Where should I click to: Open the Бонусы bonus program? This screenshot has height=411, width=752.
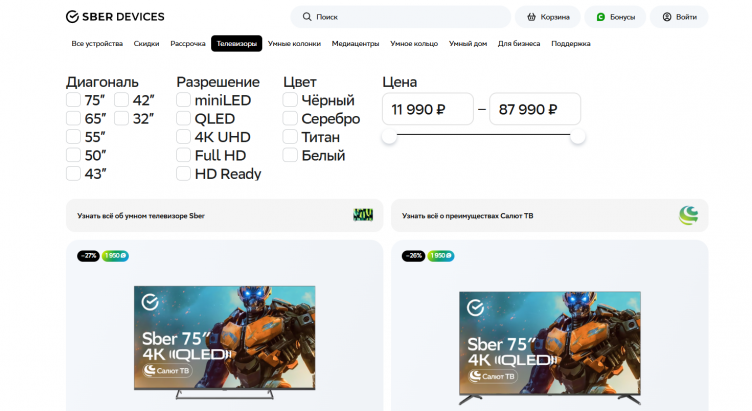pos(615,17)
